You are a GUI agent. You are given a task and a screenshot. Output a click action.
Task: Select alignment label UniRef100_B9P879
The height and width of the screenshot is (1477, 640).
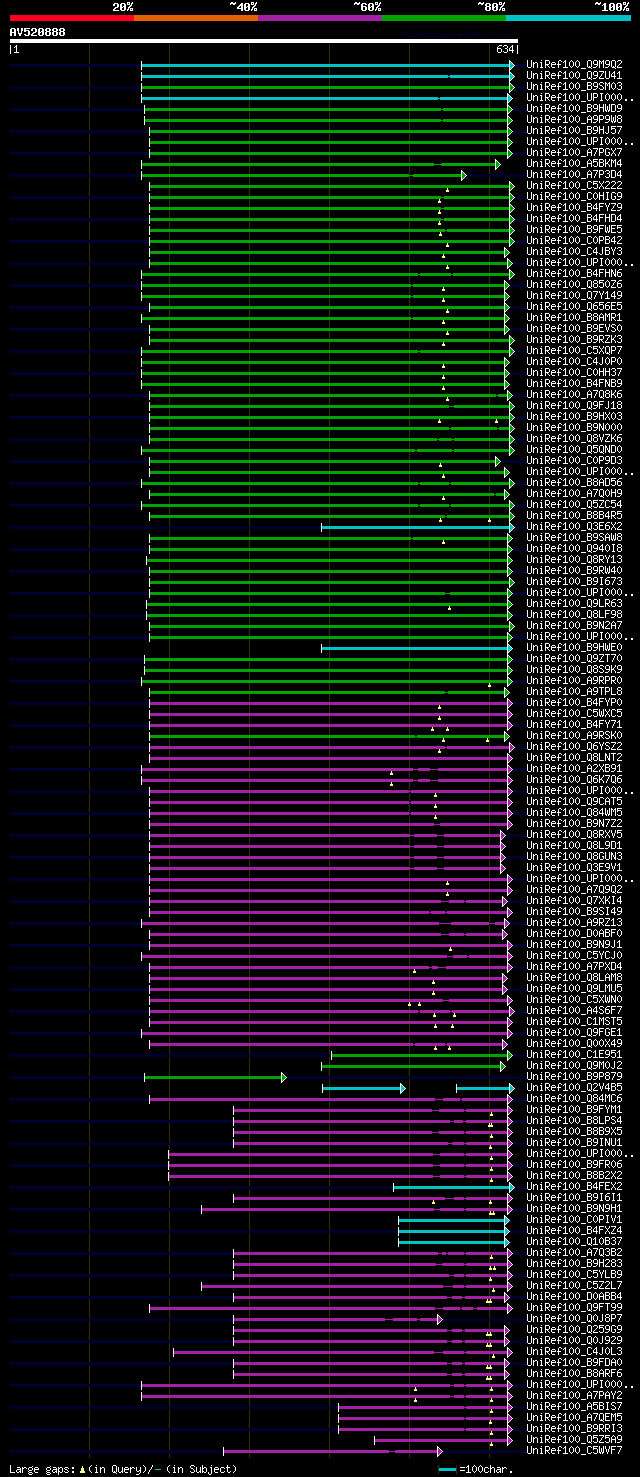click(574, 1077)
